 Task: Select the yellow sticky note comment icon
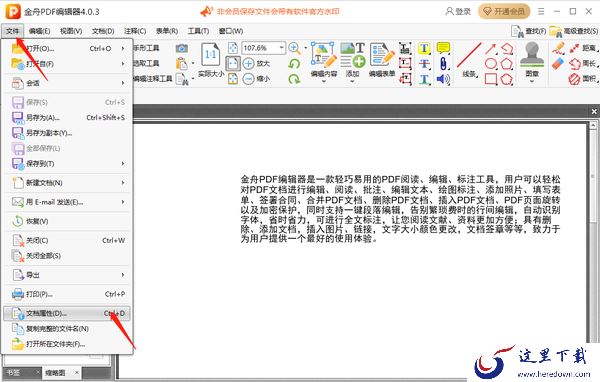[x=443, y=48]
